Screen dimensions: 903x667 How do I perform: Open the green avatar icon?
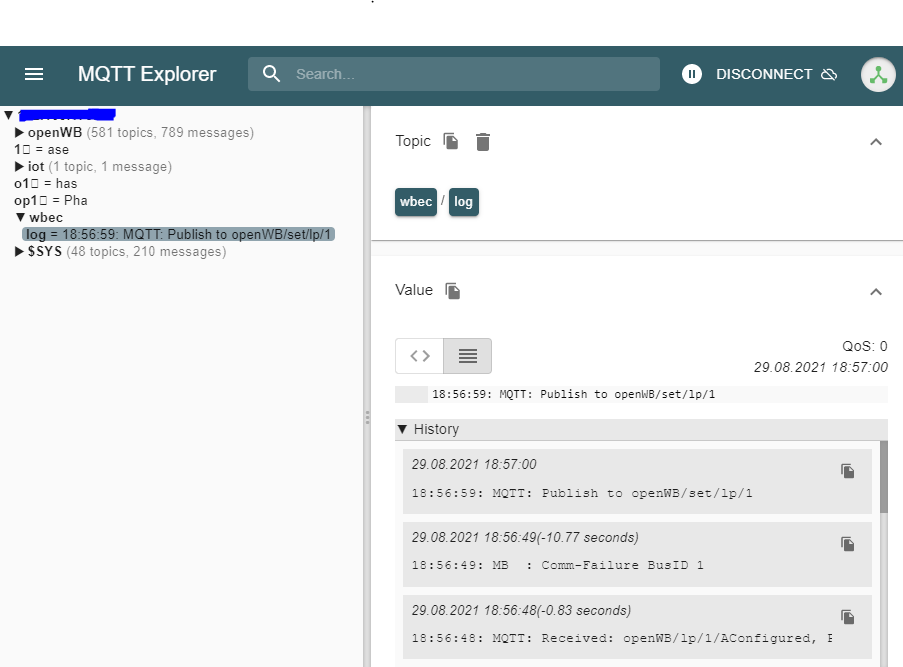(x=878, y=73)
